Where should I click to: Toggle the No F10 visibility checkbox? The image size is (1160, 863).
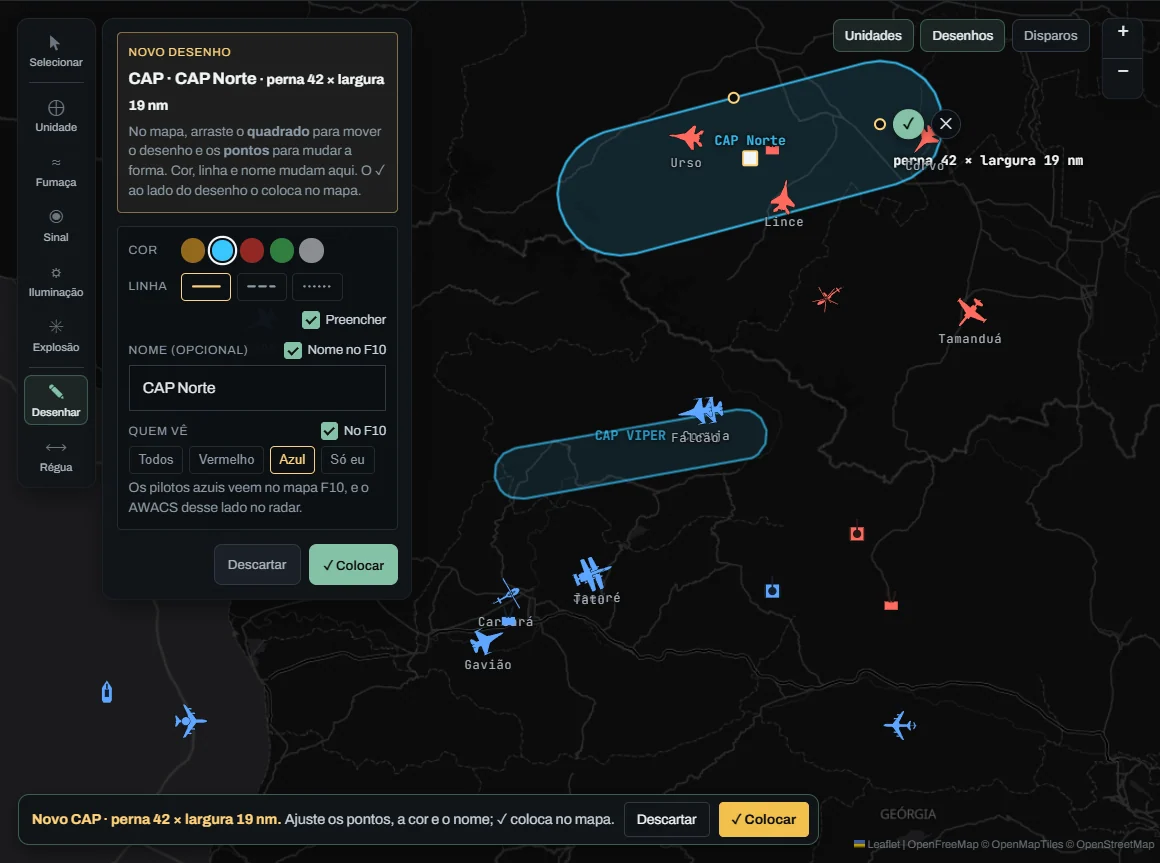(329, 430)
